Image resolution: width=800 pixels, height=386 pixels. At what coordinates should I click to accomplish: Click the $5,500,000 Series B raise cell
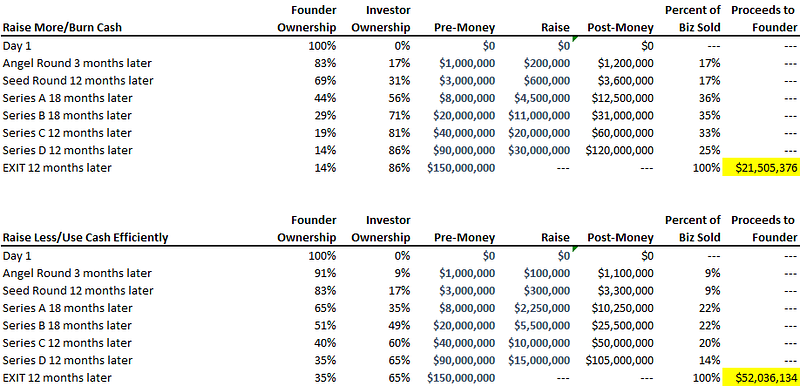pos(542,325)
